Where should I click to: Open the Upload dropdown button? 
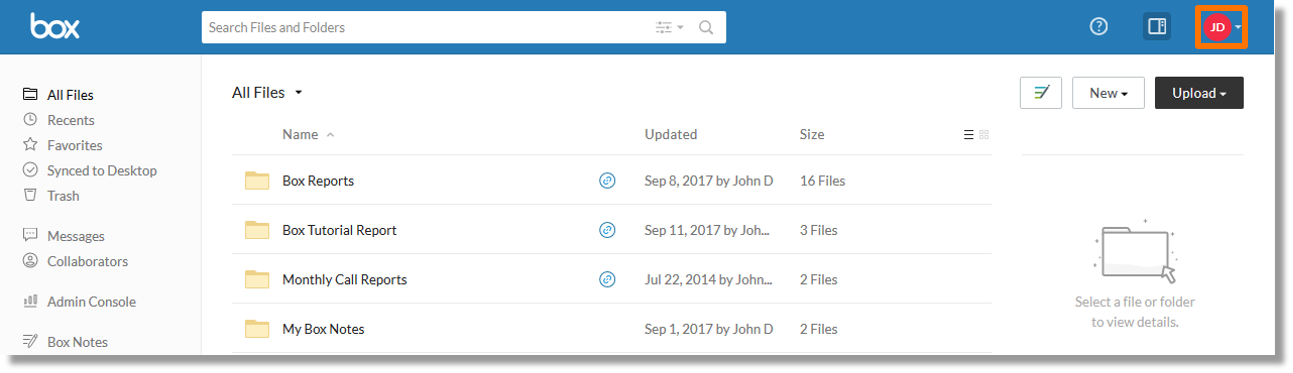click(1199, 93)
